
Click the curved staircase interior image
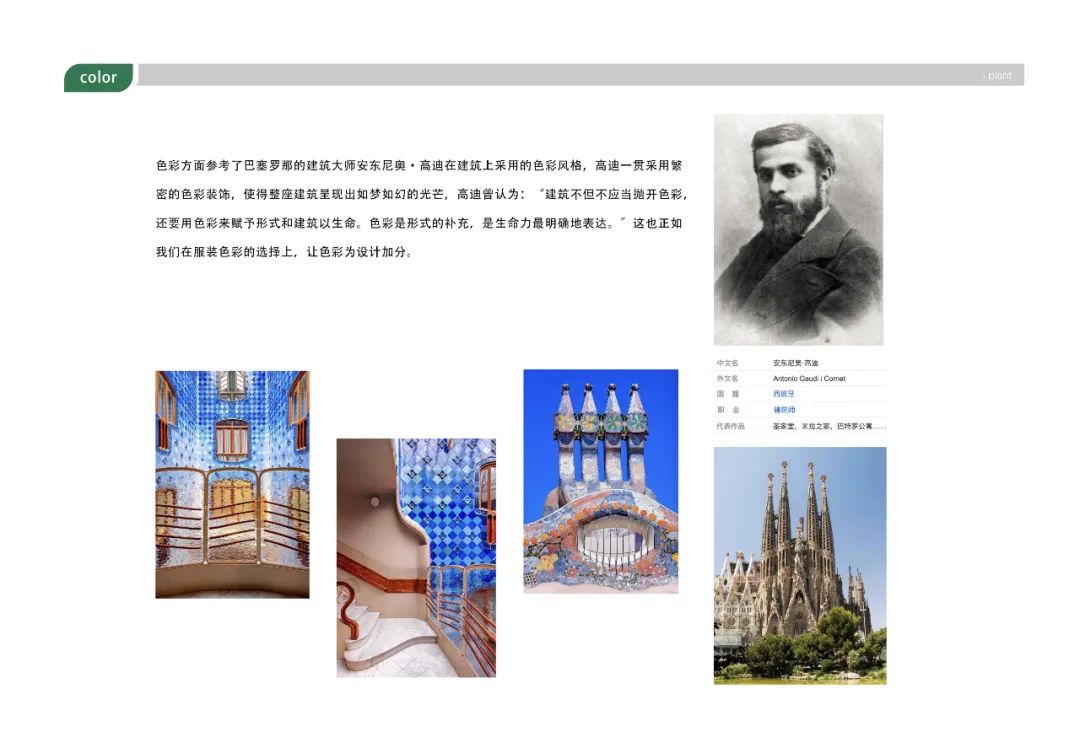(415, 557)
